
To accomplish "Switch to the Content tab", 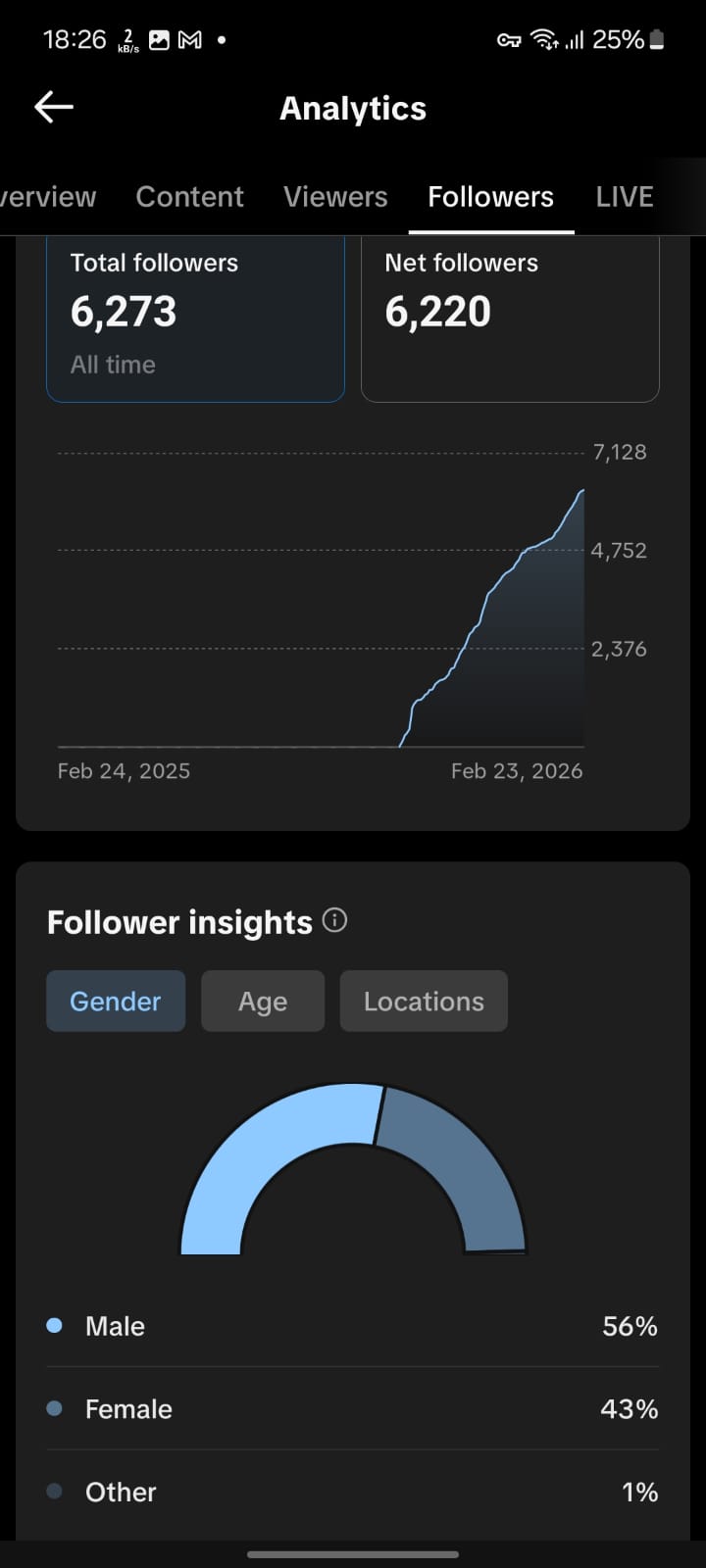I will point(189,197).
